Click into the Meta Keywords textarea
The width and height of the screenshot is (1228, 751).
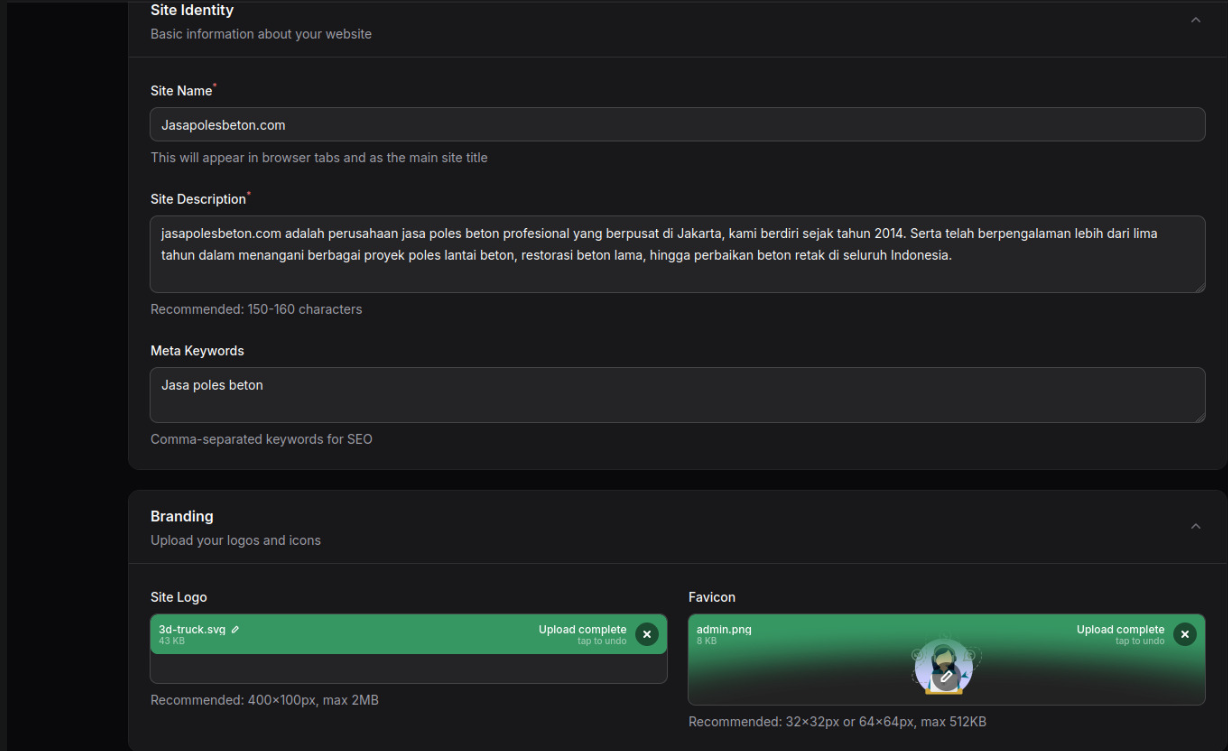pos(677,395)
